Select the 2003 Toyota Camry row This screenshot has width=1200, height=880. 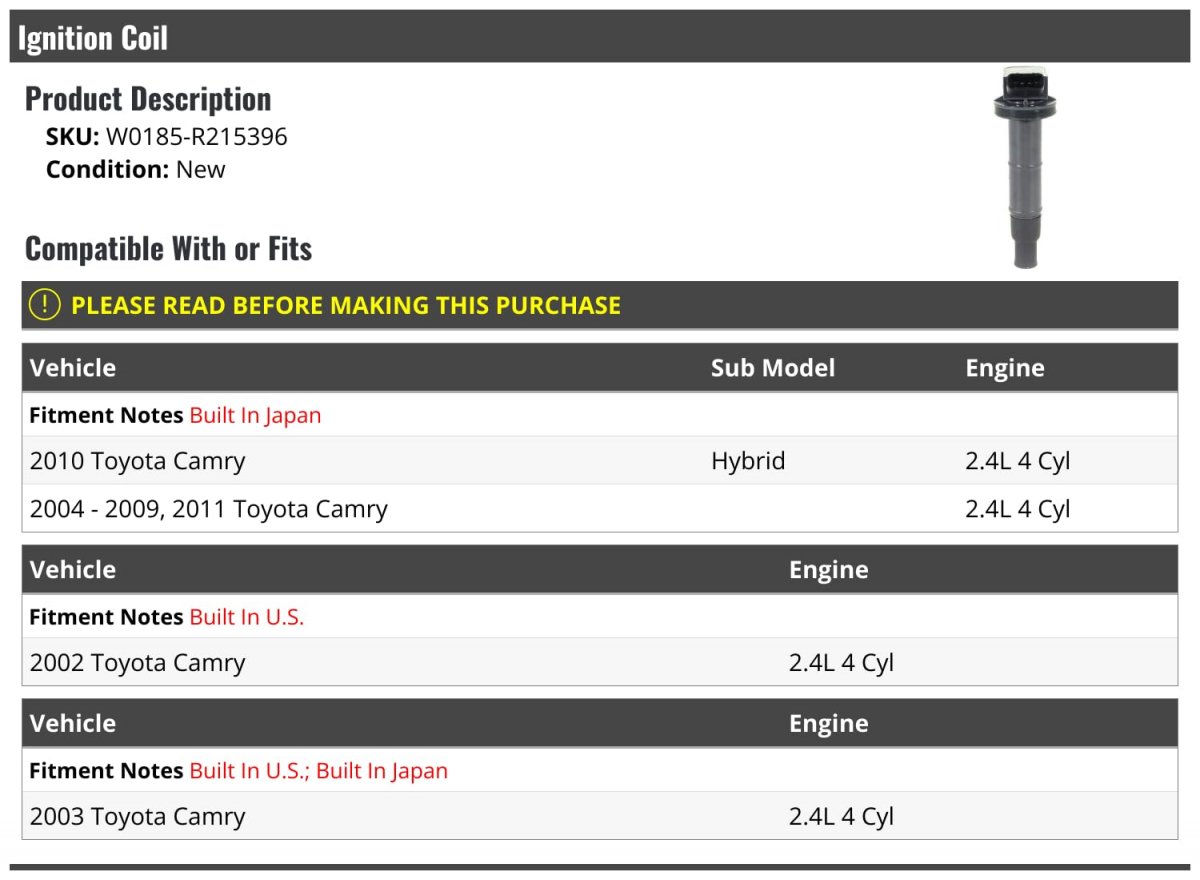[x=600, y=816]
